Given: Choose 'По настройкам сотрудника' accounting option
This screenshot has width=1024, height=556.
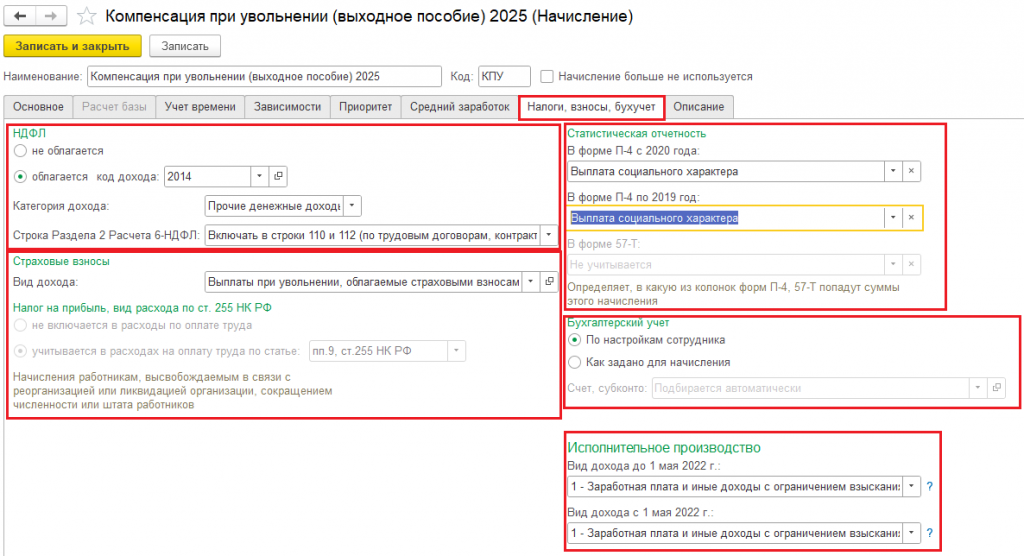Looking at the screenshot, I should click(x=574, y=340).
